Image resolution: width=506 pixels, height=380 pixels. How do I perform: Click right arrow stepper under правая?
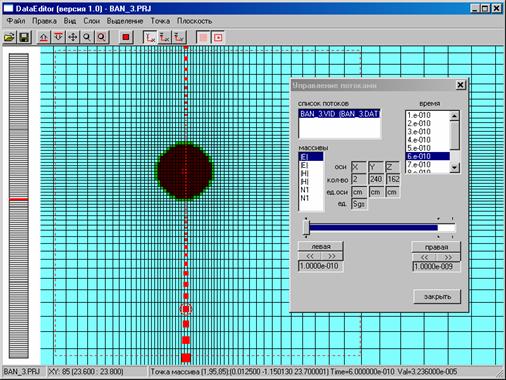448,257
